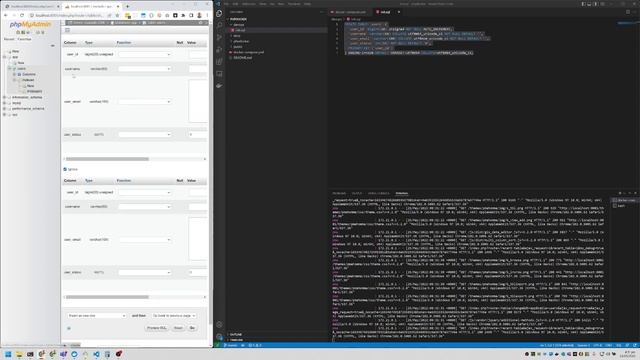Expand OUTLINE section in VS Code sidebar
Screen dimensions: 640x360
[236, 334]
